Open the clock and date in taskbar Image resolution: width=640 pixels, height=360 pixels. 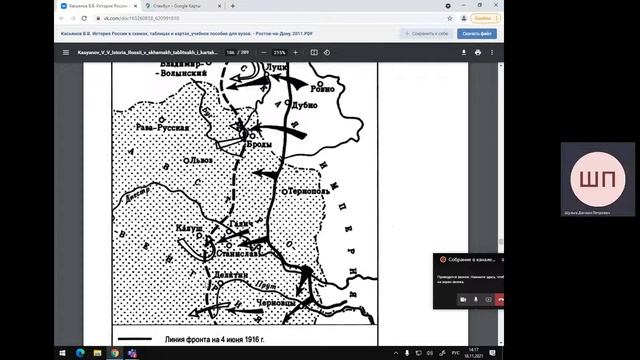473,353
